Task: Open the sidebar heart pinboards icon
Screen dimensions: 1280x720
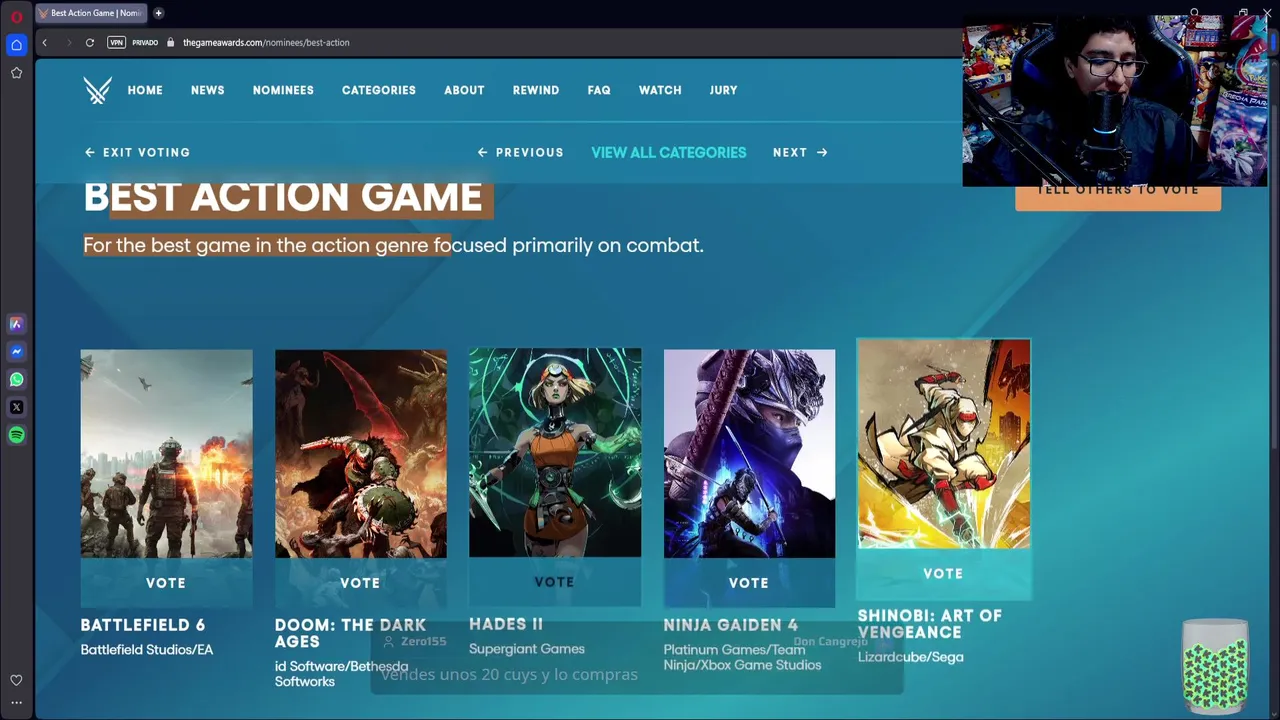Action: click(x=16, y=681)
